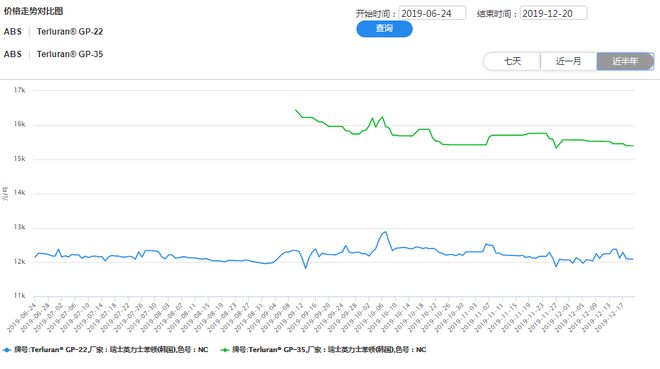Click the 13k y-axis label
660x369 pixels.
click(x=19, y=227)
